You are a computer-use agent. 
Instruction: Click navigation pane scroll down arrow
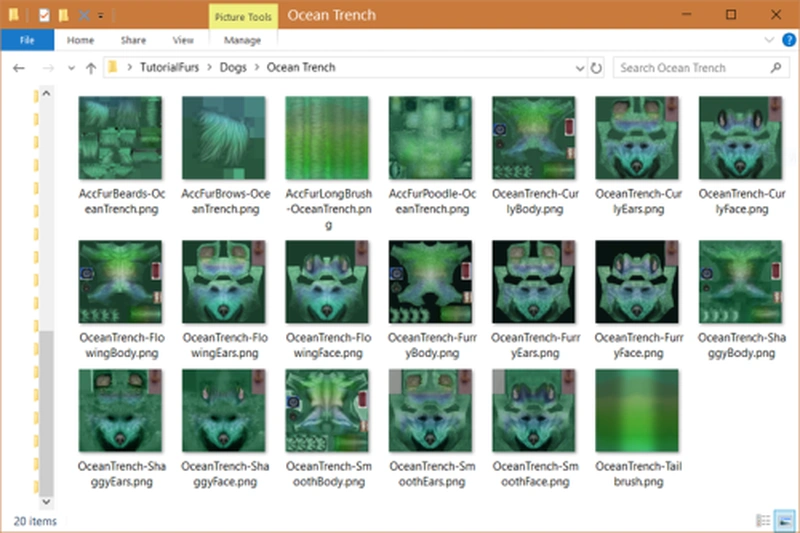pyautogui.click(x=46, y=502)
